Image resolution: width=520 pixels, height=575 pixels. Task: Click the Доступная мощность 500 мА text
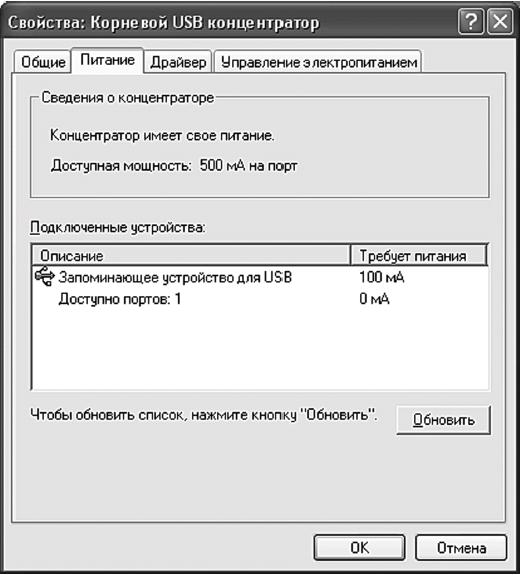tap(174, 166)
